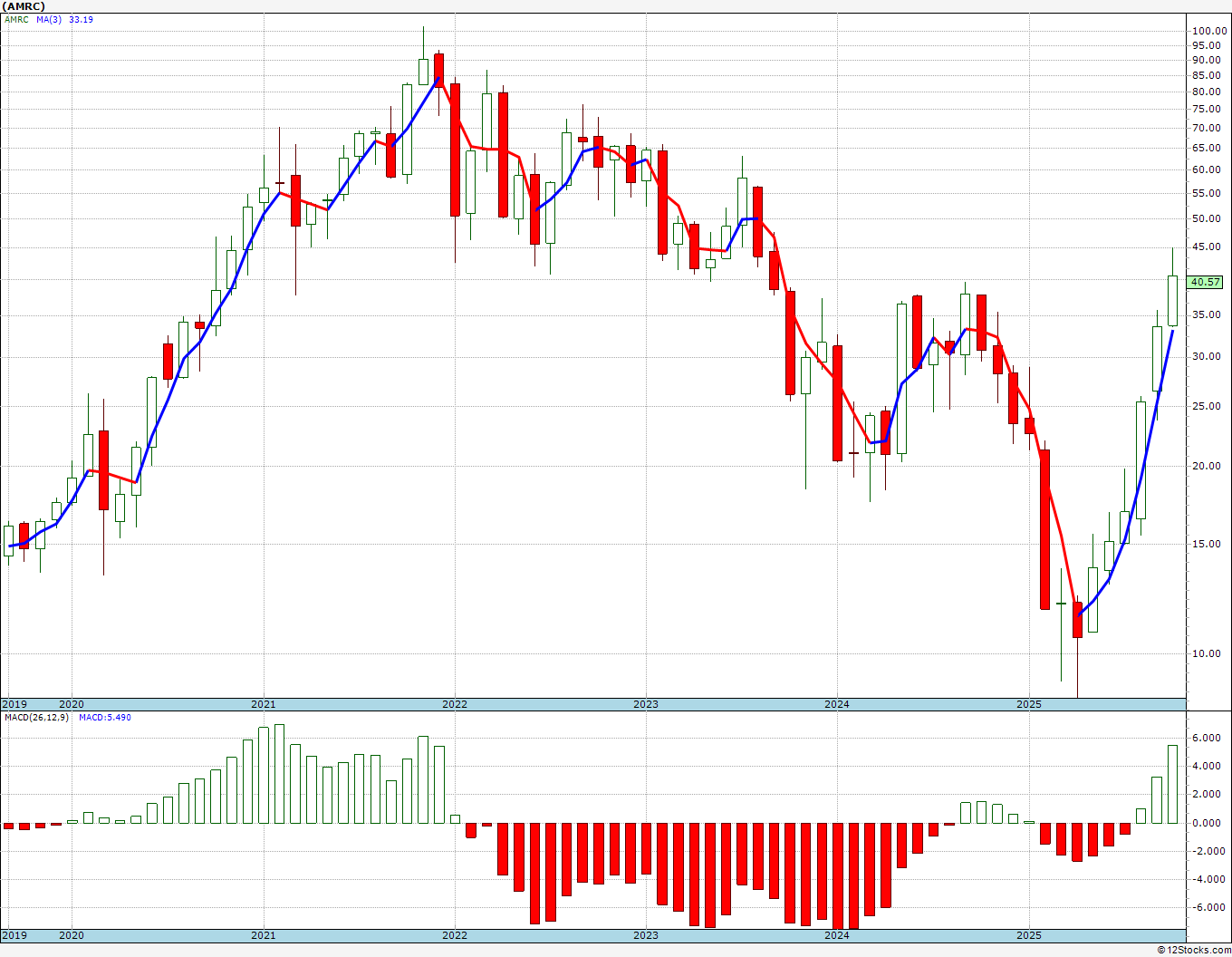Viewport: 1232px width, 957px height.
Task: Click the MACD(26,12,9) indicator label
Action: coord(36,718)
